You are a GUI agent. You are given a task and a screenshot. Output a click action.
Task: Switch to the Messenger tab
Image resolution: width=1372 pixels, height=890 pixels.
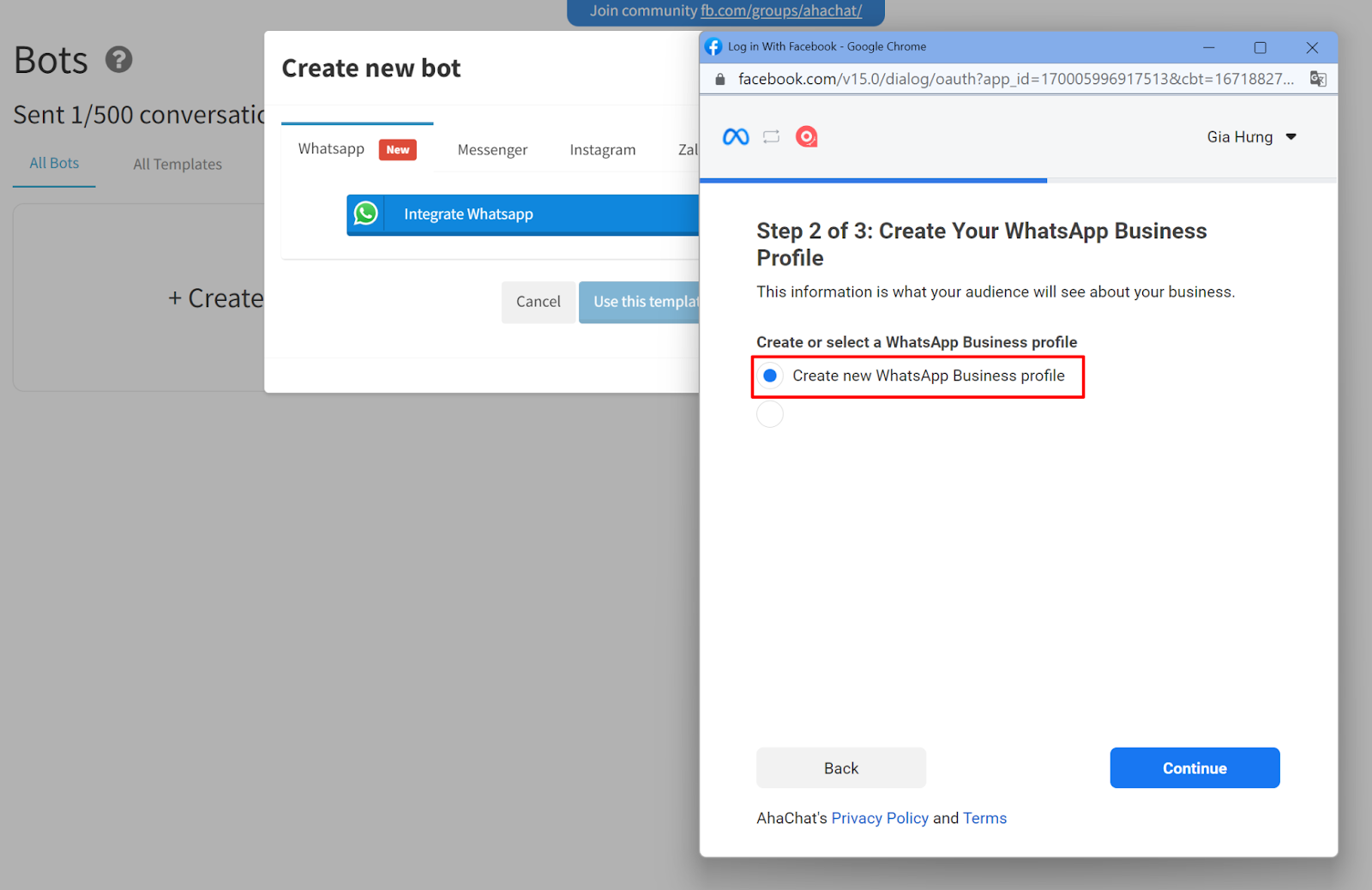[x=492, y=149]
